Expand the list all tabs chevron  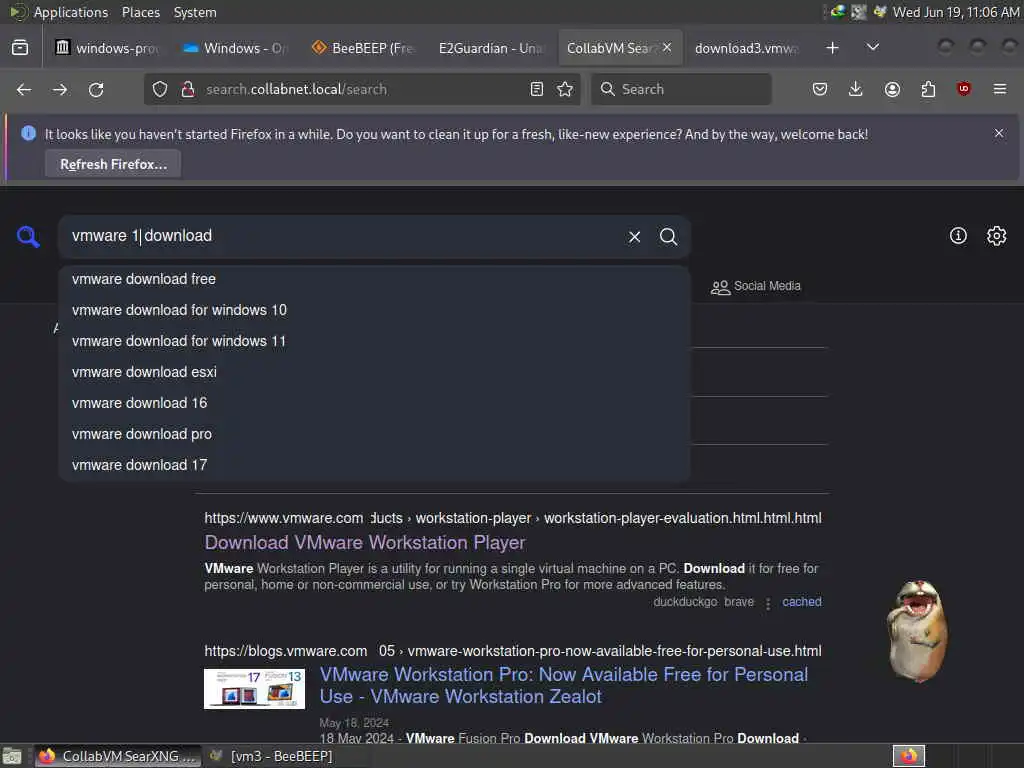[872, 48]
